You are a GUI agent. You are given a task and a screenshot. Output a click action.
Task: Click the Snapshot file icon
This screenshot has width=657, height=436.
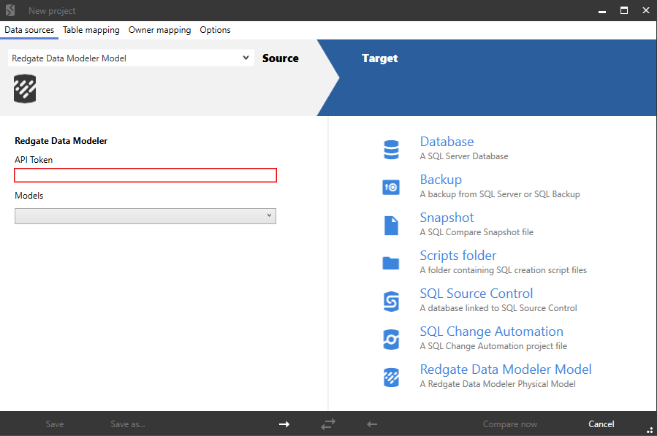(x=391, y=225)
